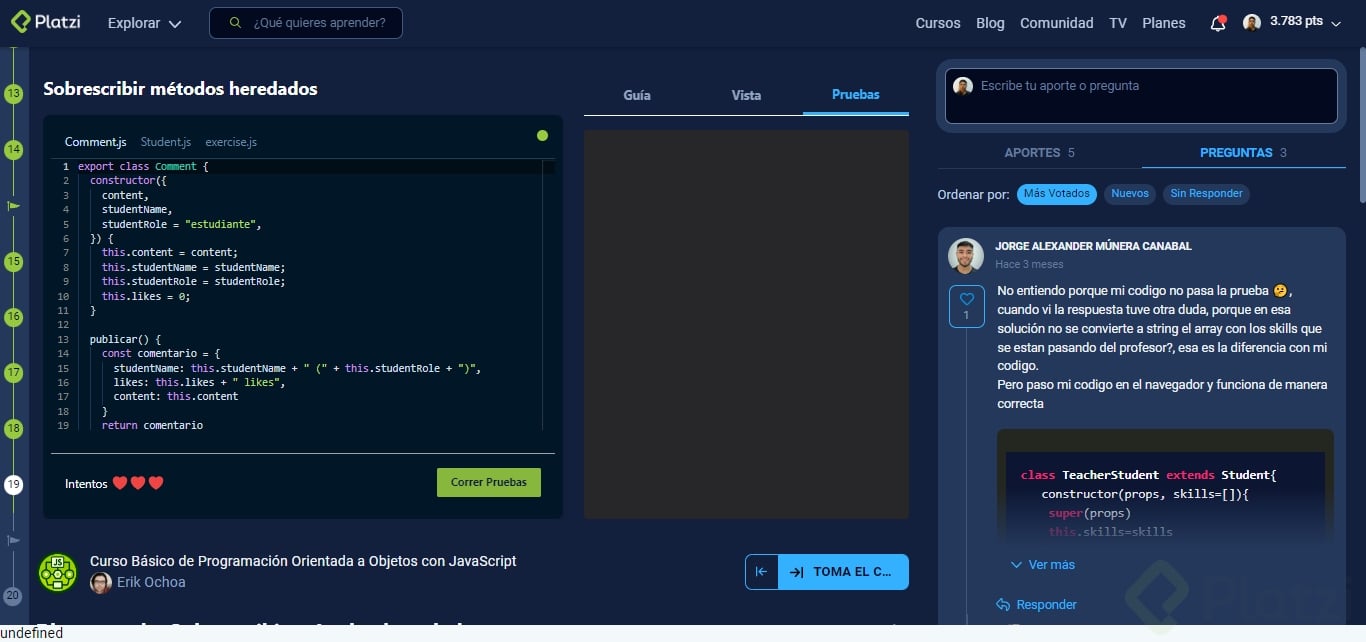Upvote Jorge's question with the heart icon

[966, 297]
